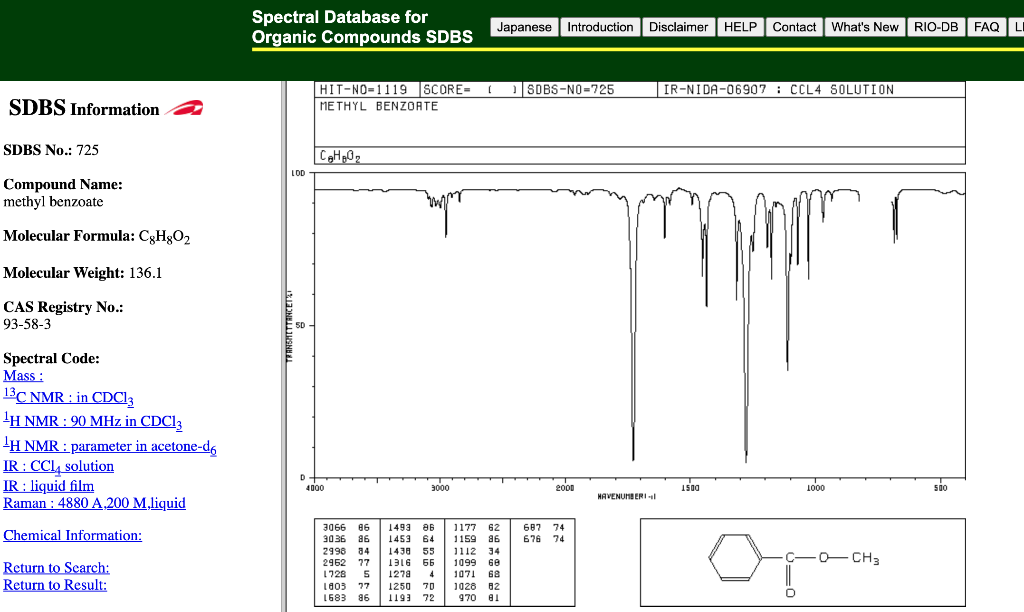Click the IR spectrum plot area
Screen dimensions: 1024x612
click(x=640, y=320)
